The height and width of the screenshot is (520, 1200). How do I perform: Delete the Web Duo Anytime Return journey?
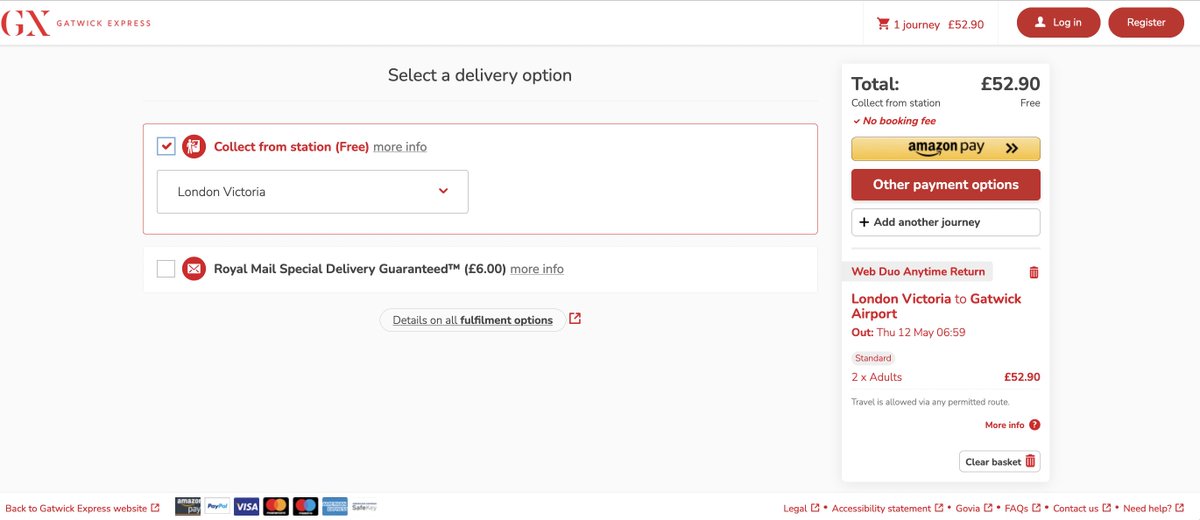click(1034, 272)
